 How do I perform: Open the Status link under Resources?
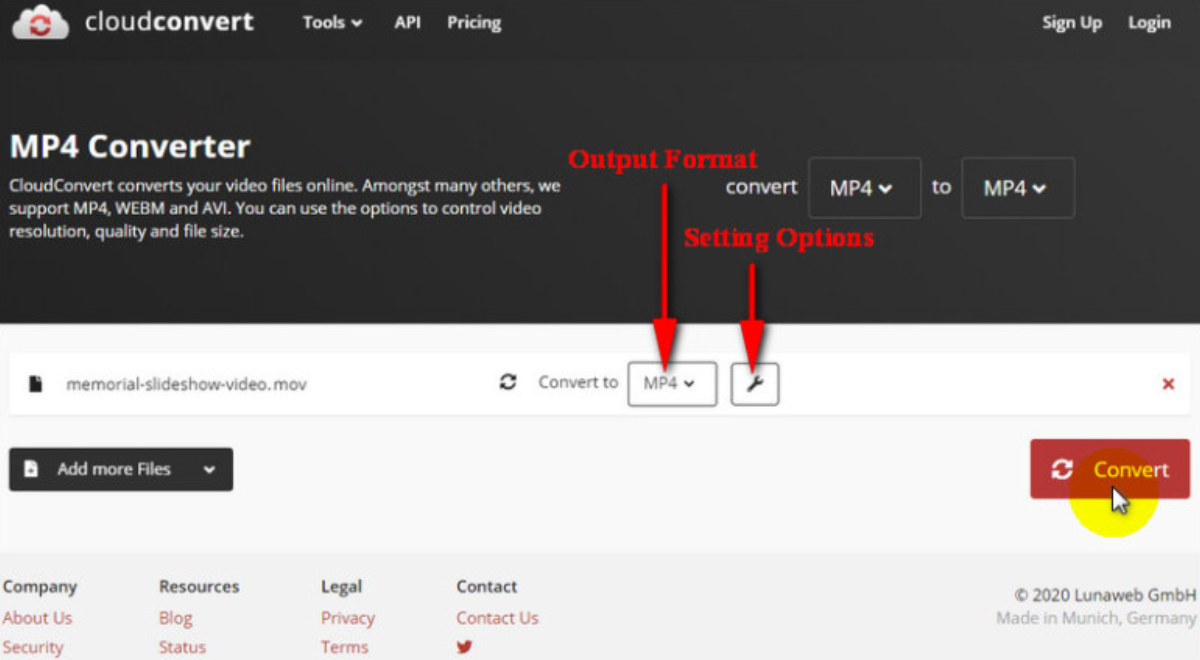click(x=182, y=647)
